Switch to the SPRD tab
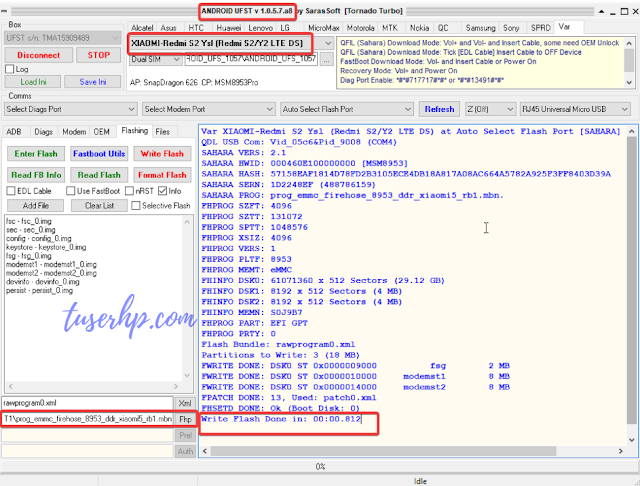This screenshot has width=640, height=486. click(x=540, y=28)
